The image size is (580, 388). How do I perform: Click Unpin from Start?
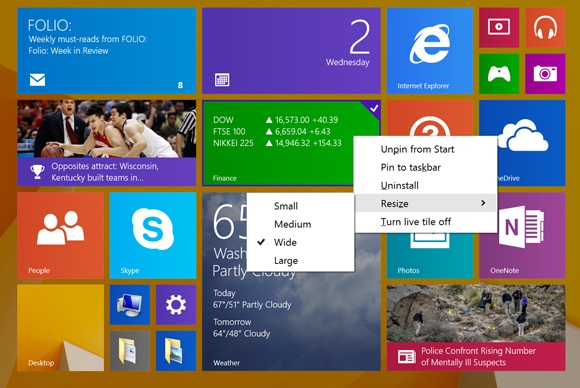tap(425, 149)
